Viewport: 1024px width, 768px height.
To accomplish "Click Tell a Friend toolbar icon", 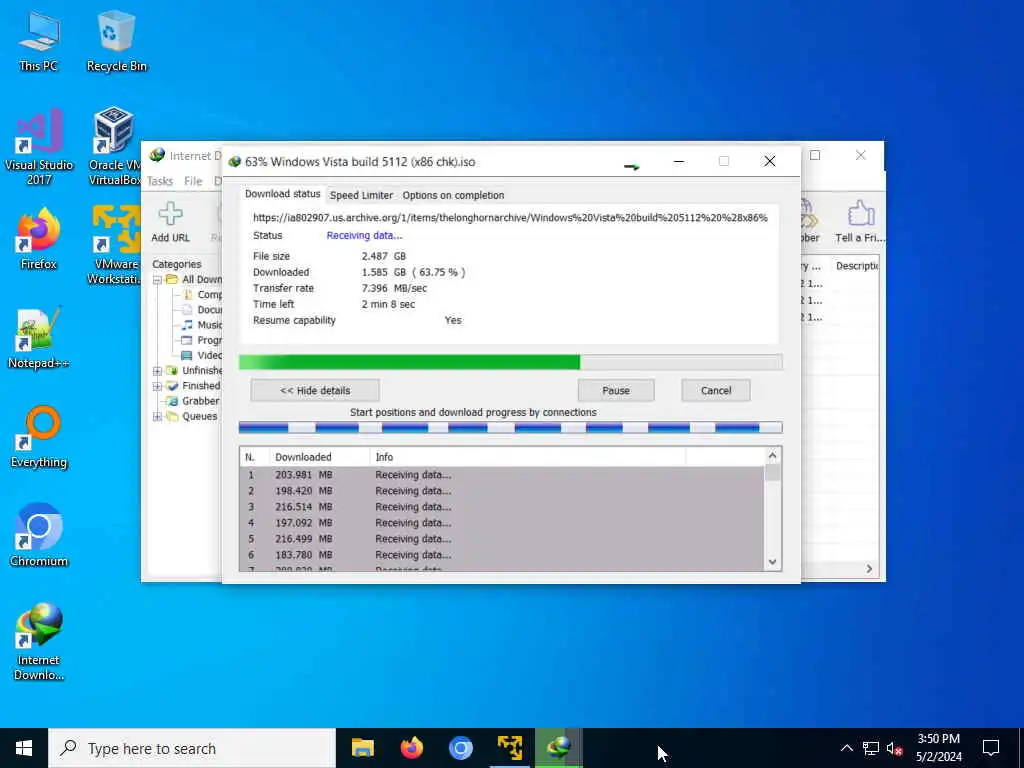I will pyautogui.click(x=860, y=222).
